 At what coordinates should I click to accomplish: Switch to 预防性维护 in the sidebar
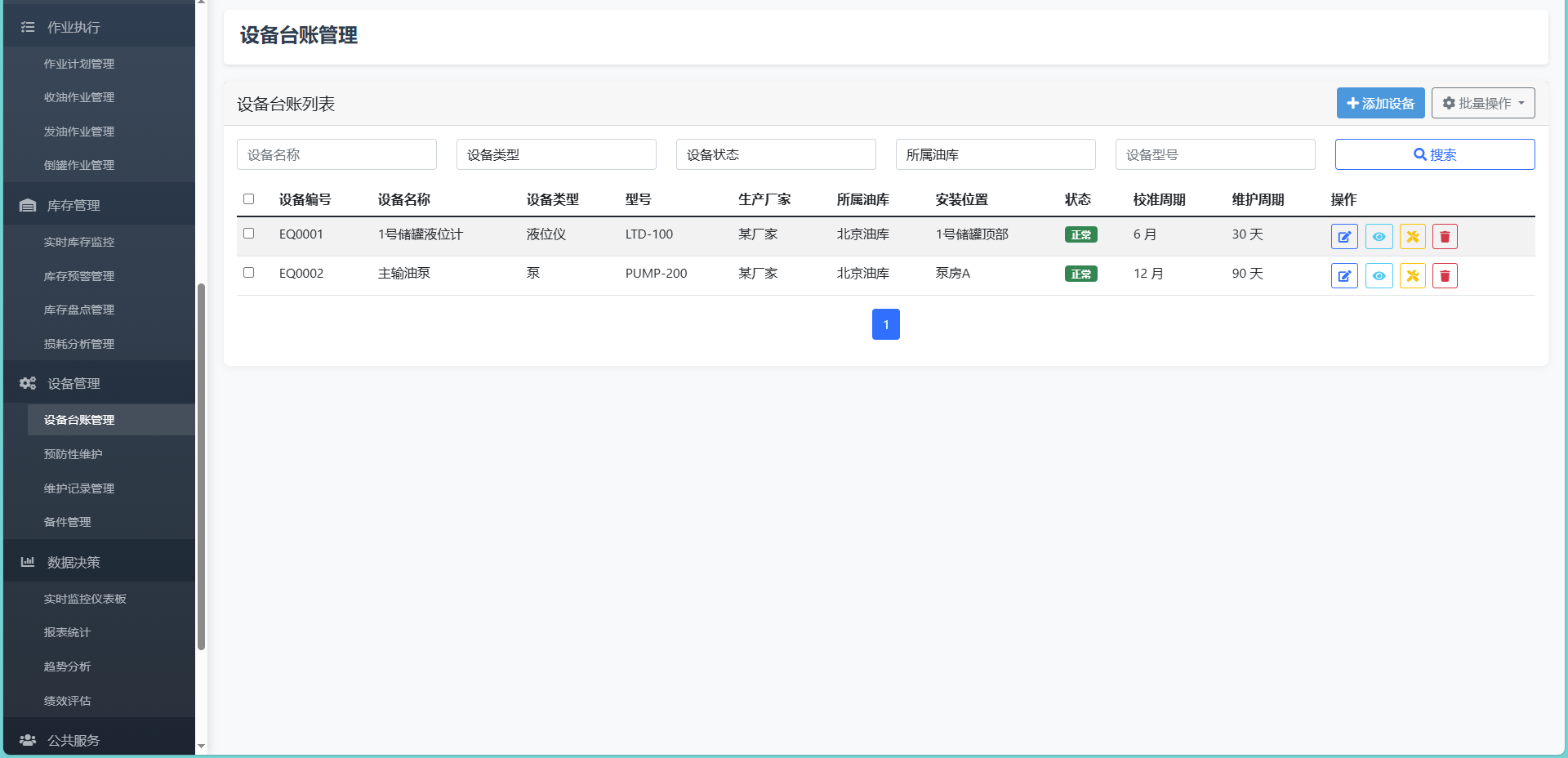[73, 454]
